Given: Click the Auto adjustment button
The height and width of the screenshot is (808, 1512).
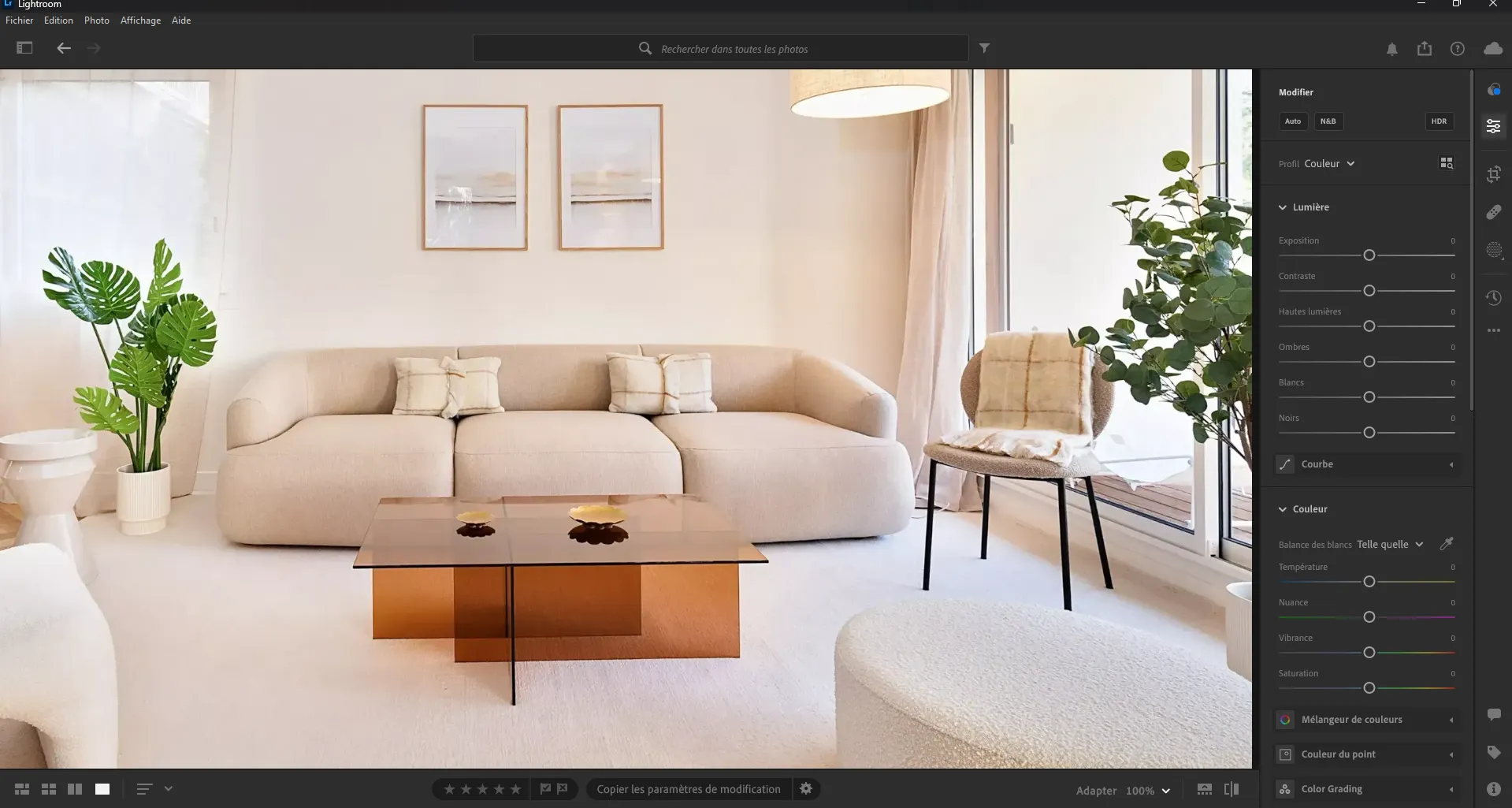Looking at the screenshot, I should click(x=1293, y=121).
